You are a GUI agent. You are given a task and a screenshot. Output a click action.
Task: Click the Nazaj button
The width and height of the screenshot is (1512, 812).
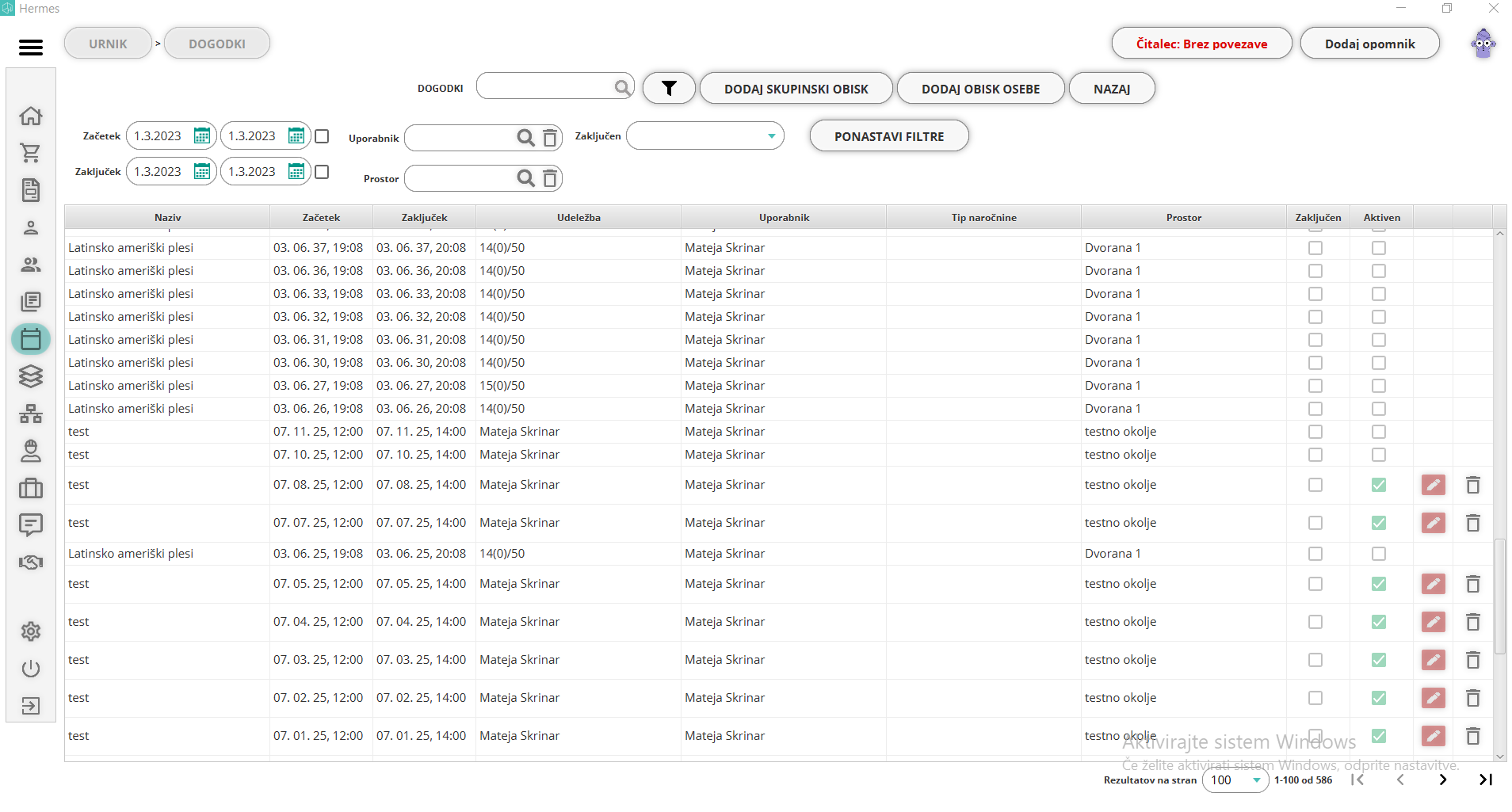[1112, 89]
